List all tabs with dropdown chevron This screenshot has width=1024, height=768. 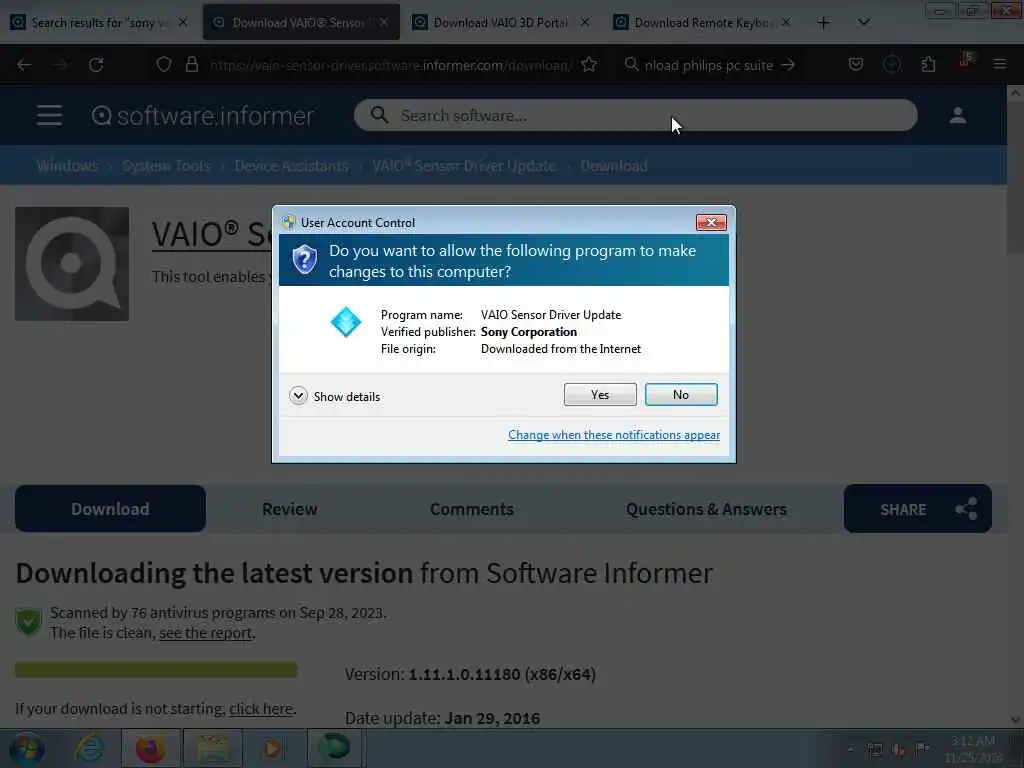pos(863,22)
